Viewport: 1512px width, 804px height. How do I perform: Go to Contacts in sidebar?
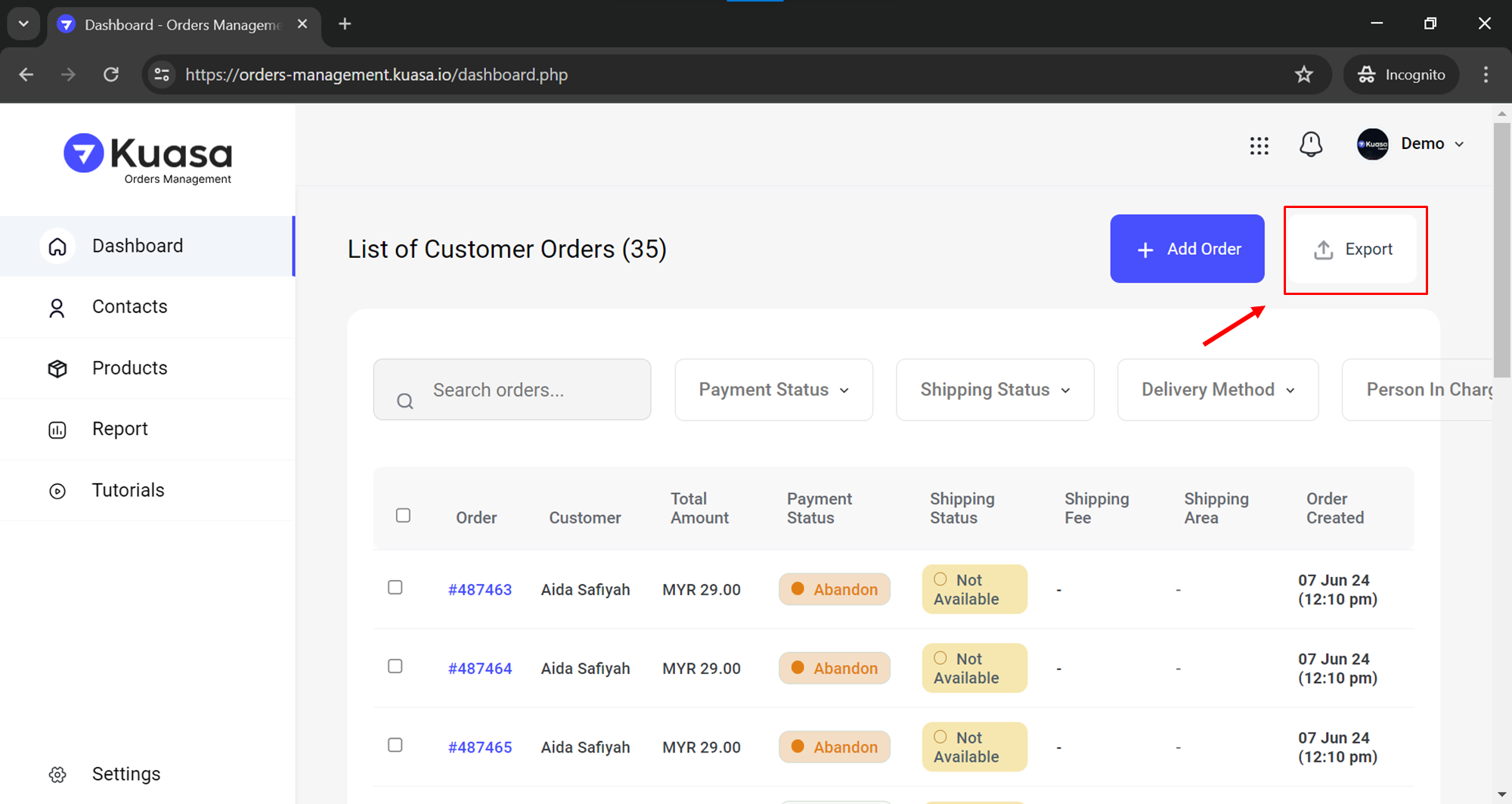[x=129, y=307]
